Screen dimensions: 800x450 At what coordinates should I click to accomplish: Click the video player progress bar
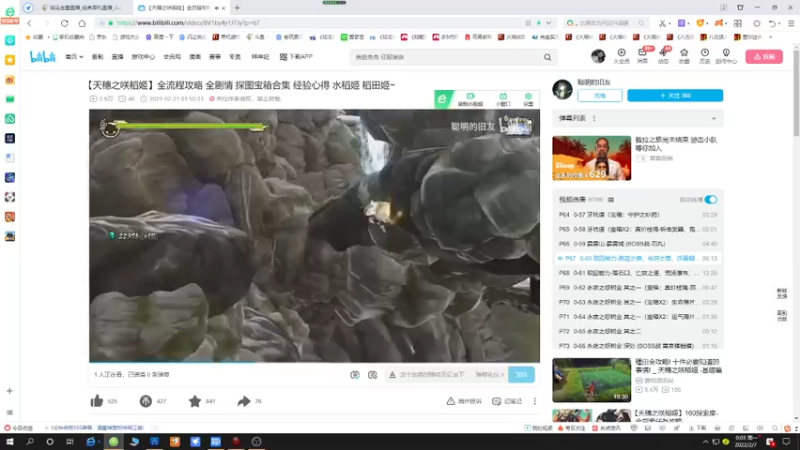click(314, 362)
